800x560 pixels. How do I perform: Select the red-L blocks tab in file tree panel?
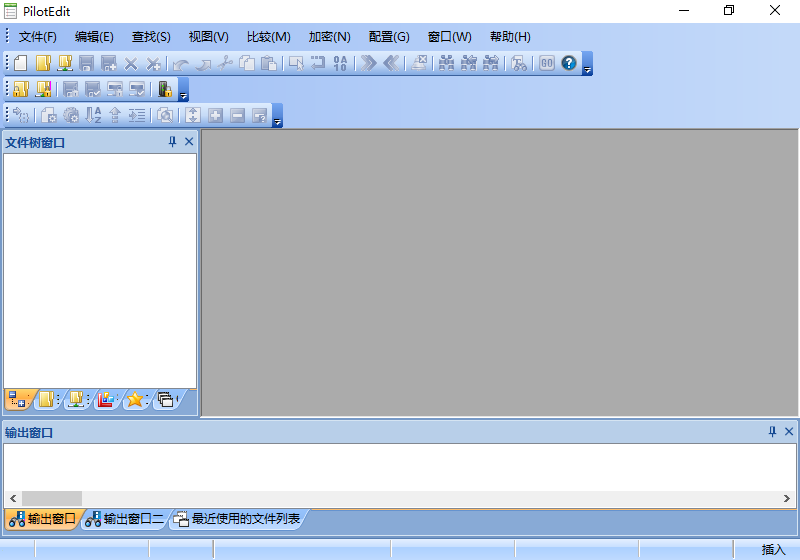click(x=106, y=400)
